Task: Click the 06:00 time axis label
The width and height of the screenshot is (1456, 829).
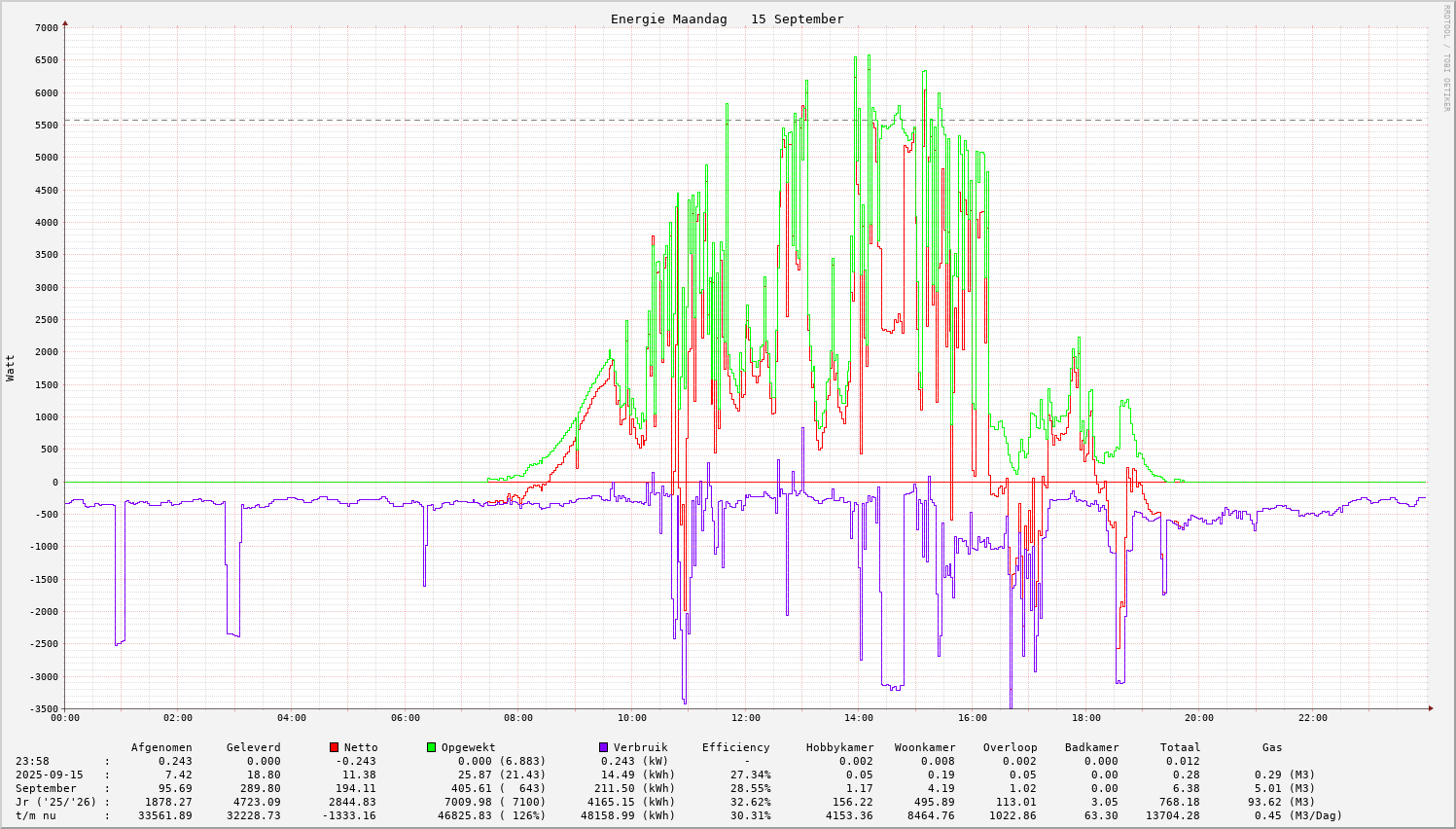Action: pos(405,718)
